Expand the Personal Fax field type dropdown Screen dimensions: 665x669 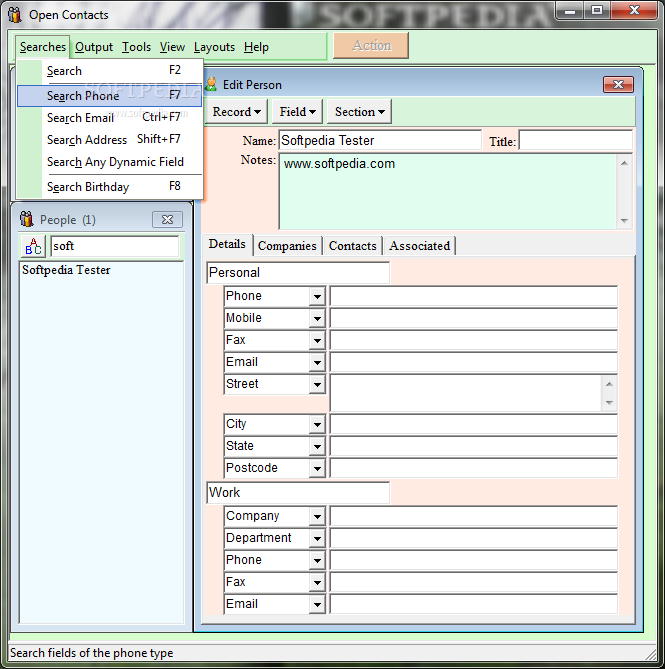tap(317, 340)
